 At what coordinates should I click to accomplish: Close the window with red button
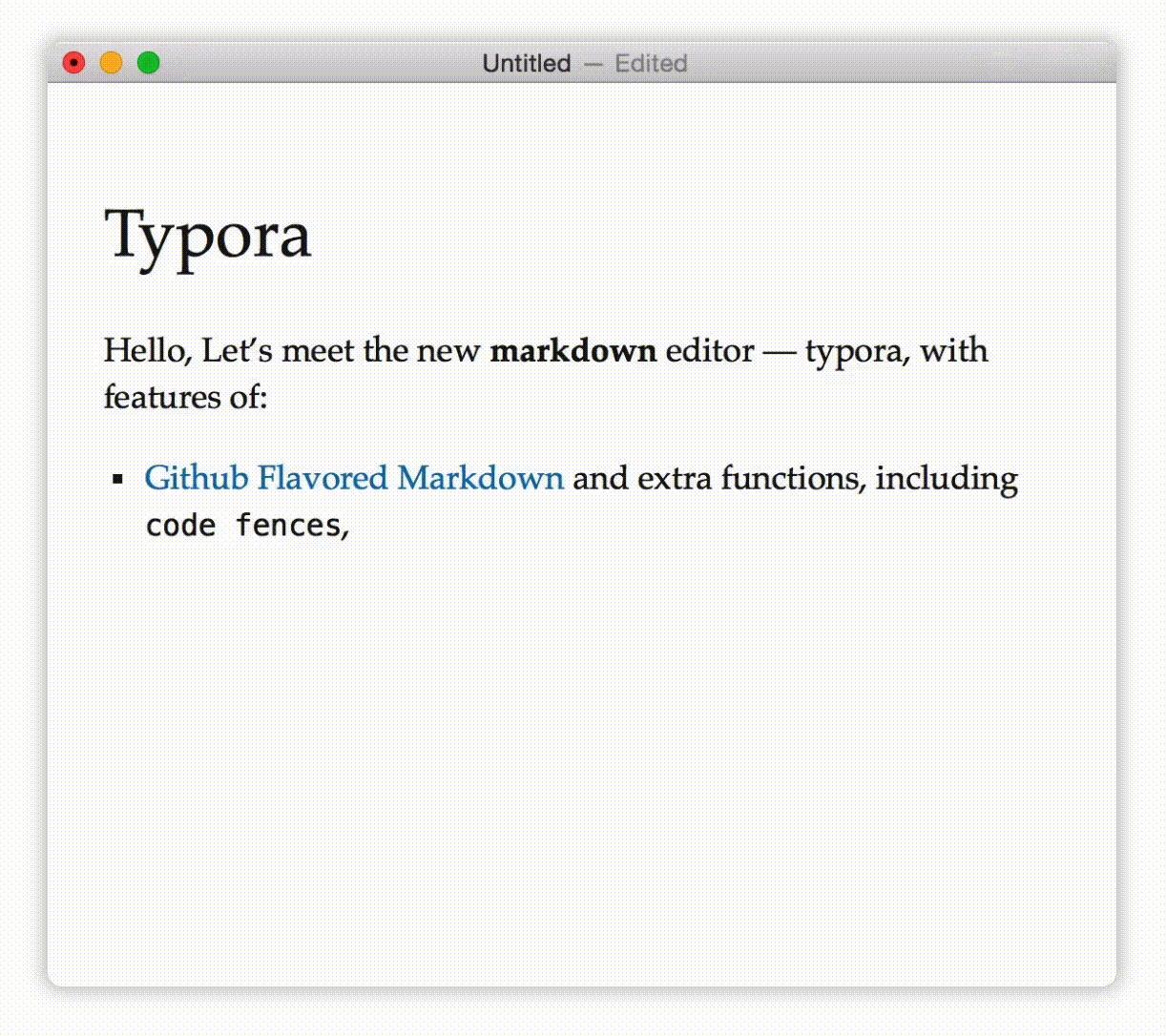(x=73, y=63)
